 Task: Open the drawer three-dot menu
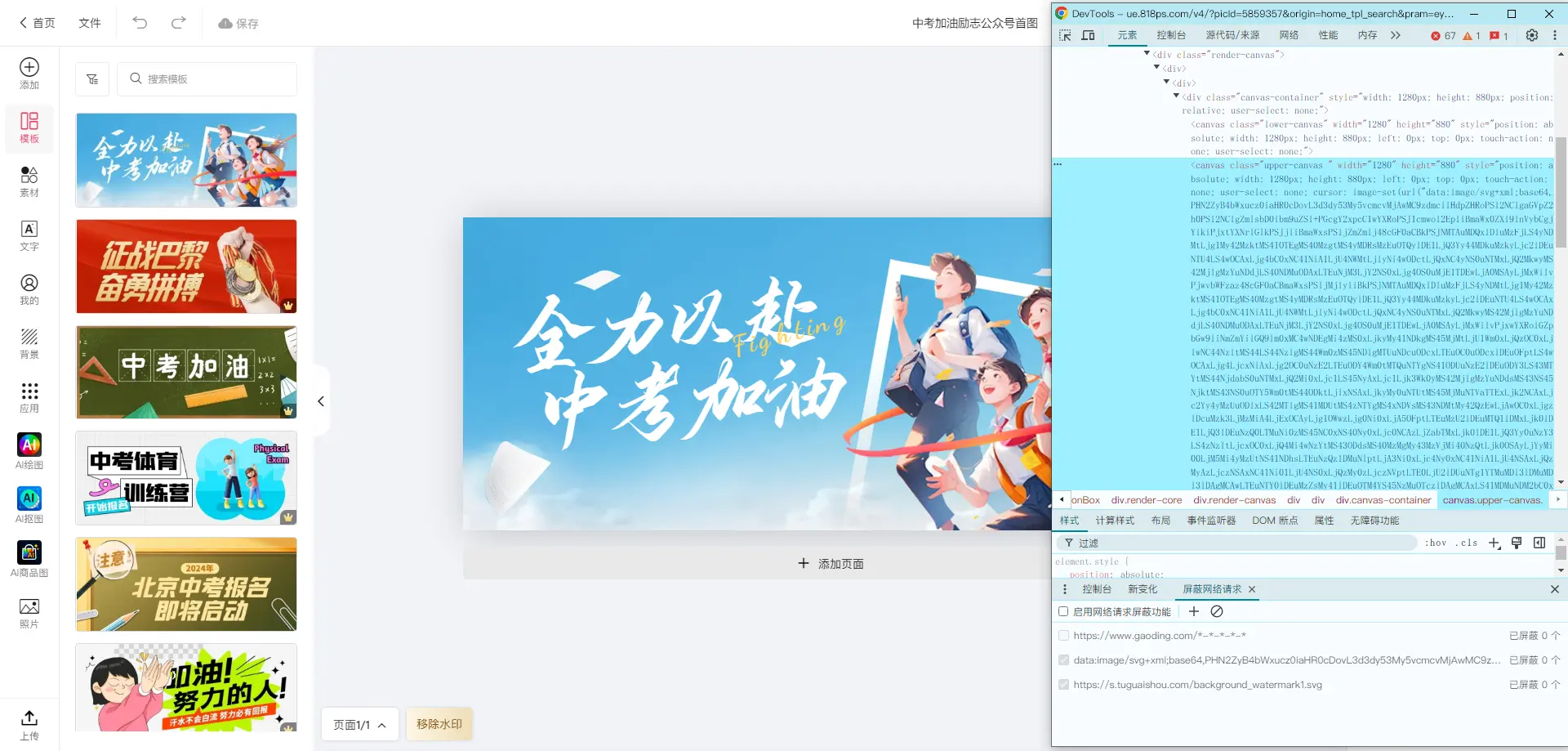click(x=1064, y=589)
